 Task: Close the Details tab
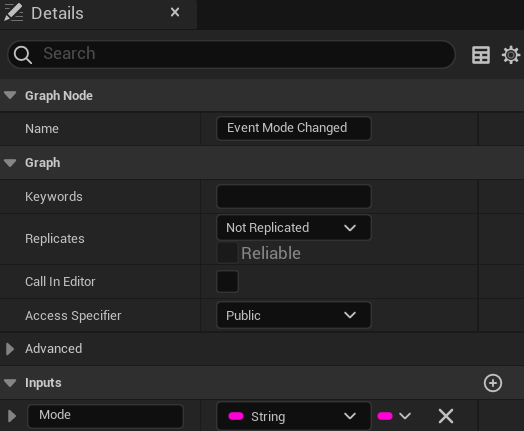175,12
